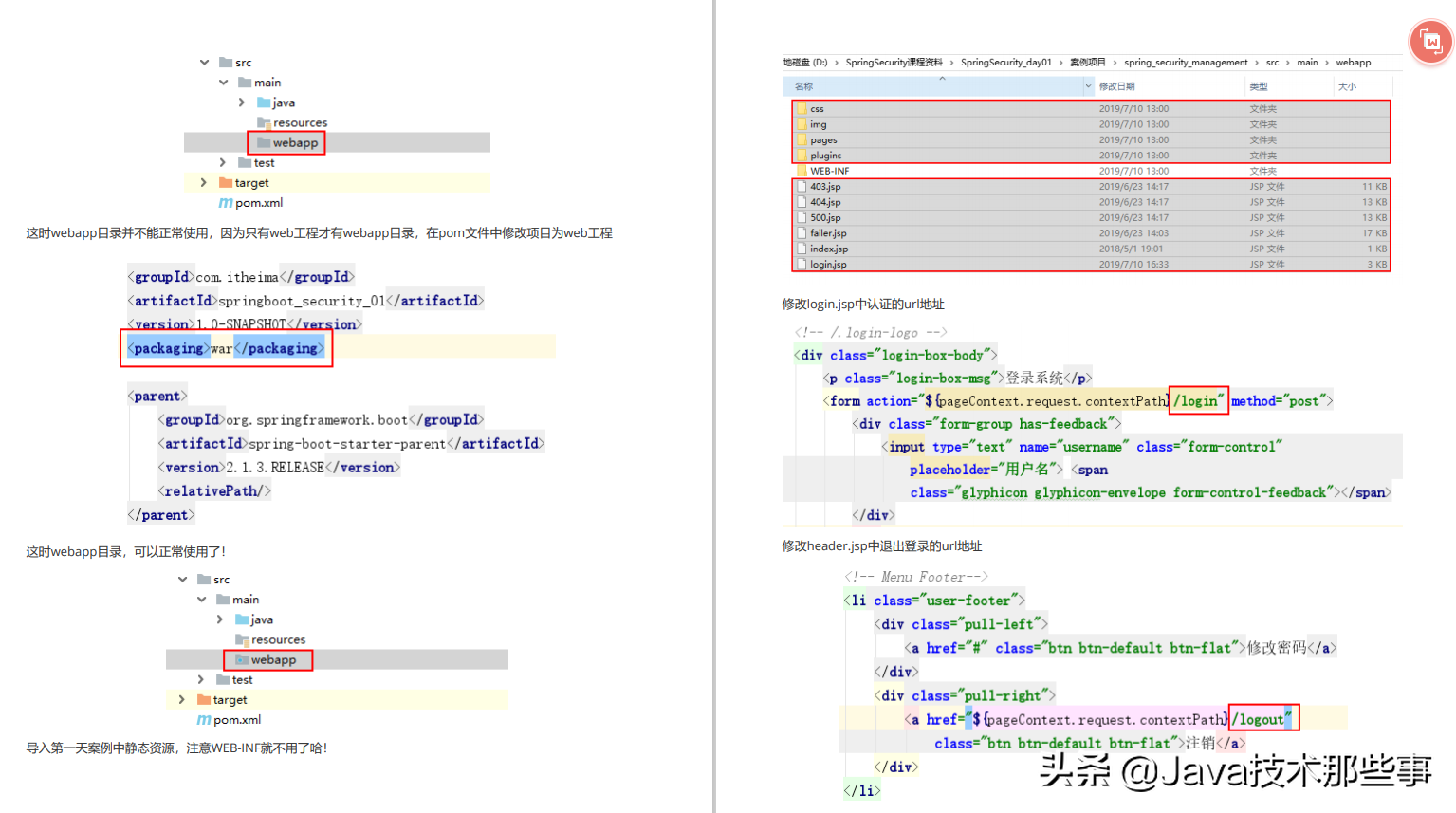Collapse the main folder in lower project tree
The width and height of the screenshot is (1456, 813).
point(202,600)
